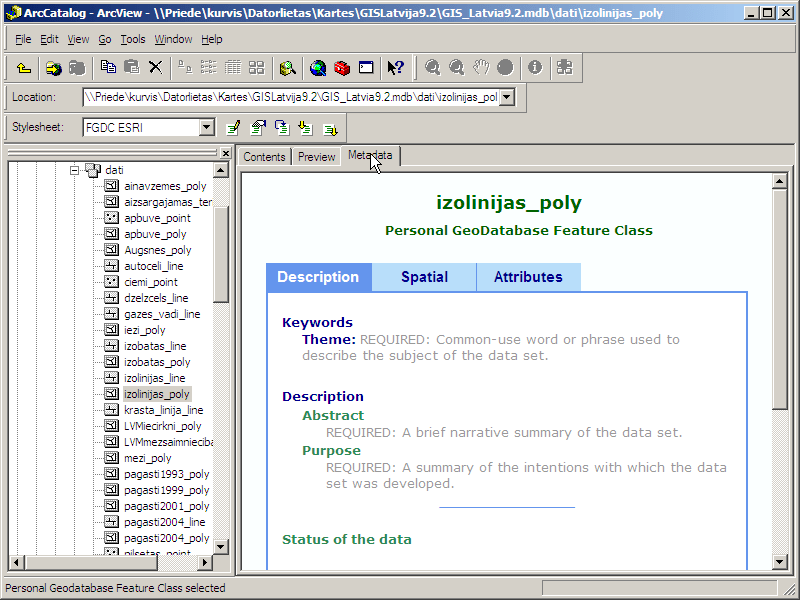This screenshot has width=800, height=600.
Task: Open the Edit menu
Action: [x=49, y=39]
